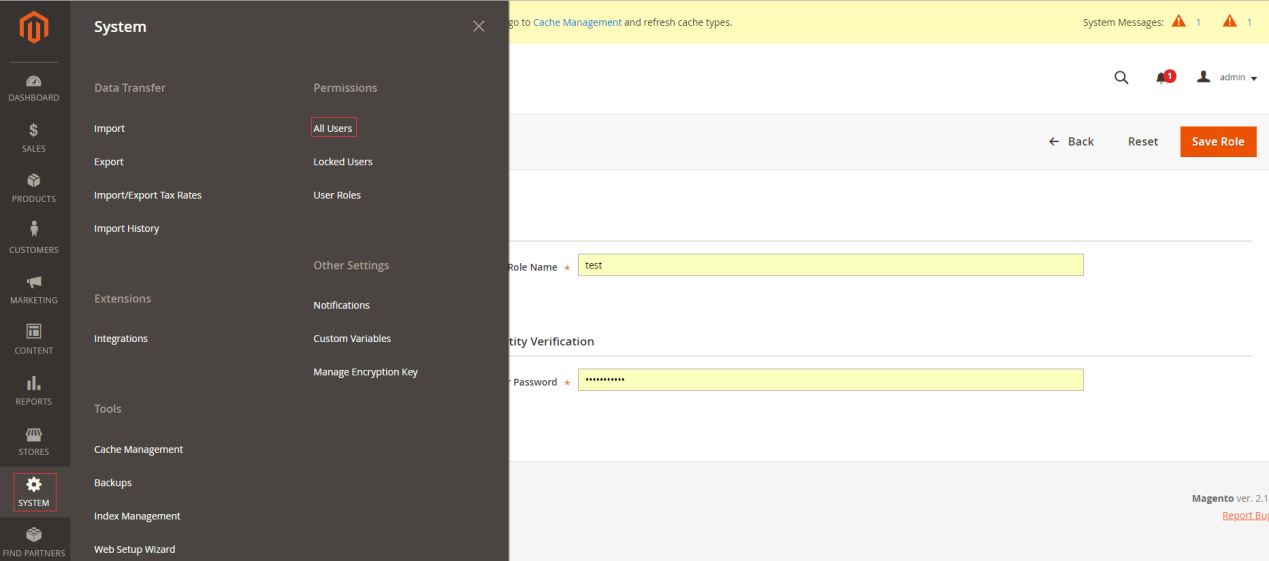The image size is (1269, 561).
Task: Close the System menu panel
Action: coord(479,27)
